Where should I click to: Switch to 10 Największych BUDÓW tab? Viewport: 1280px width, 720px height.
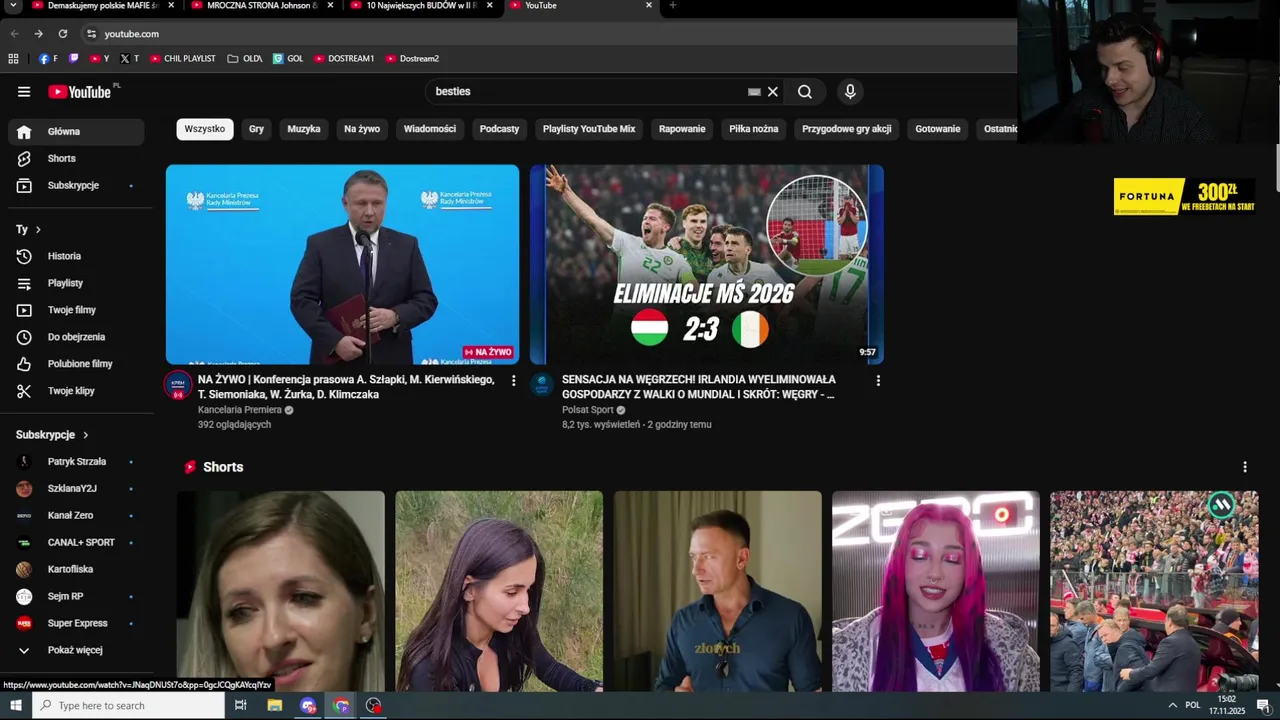point(420,6)
